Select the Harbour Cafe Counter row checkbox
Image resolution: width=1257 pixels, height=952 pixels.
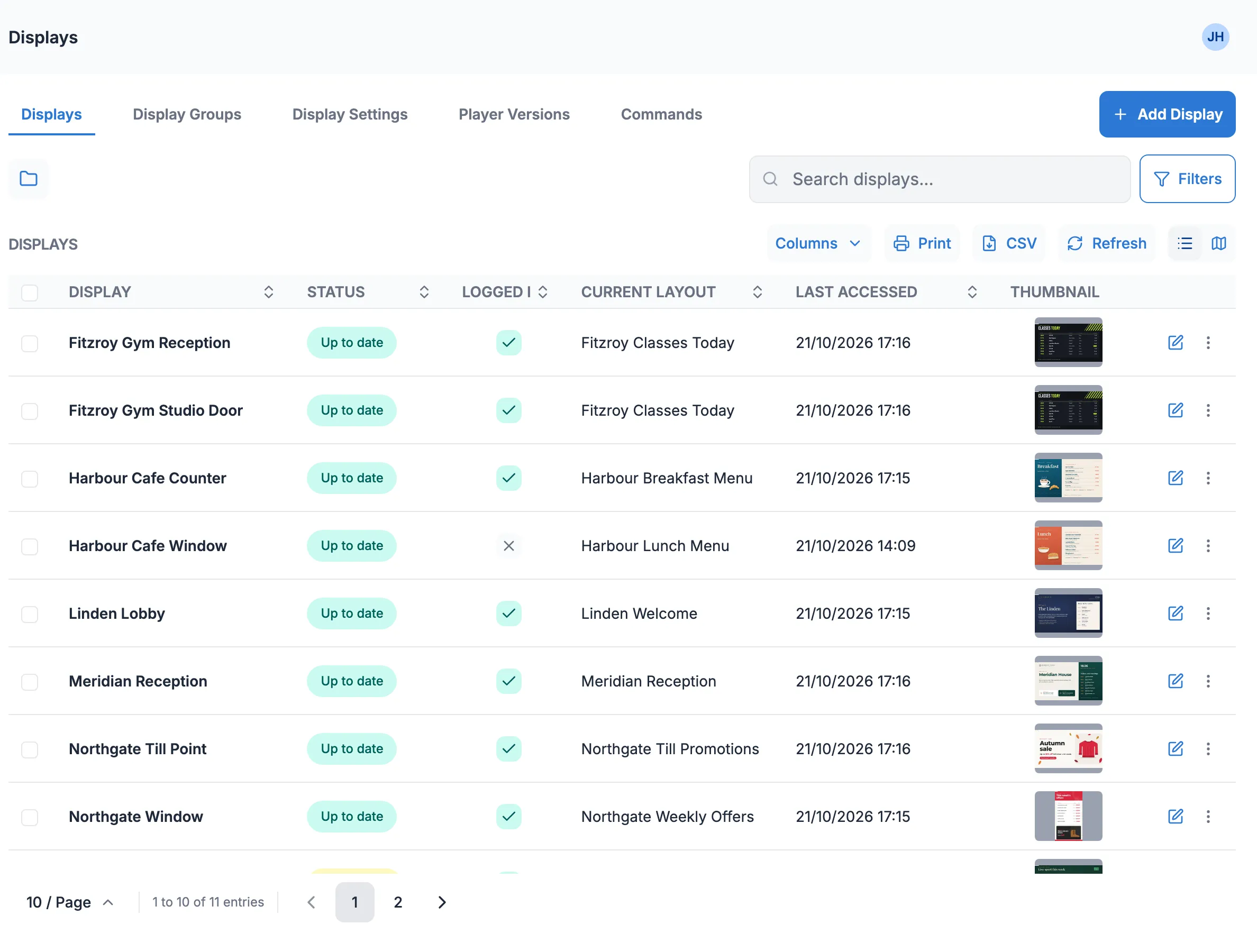click(x=30, y=479)
